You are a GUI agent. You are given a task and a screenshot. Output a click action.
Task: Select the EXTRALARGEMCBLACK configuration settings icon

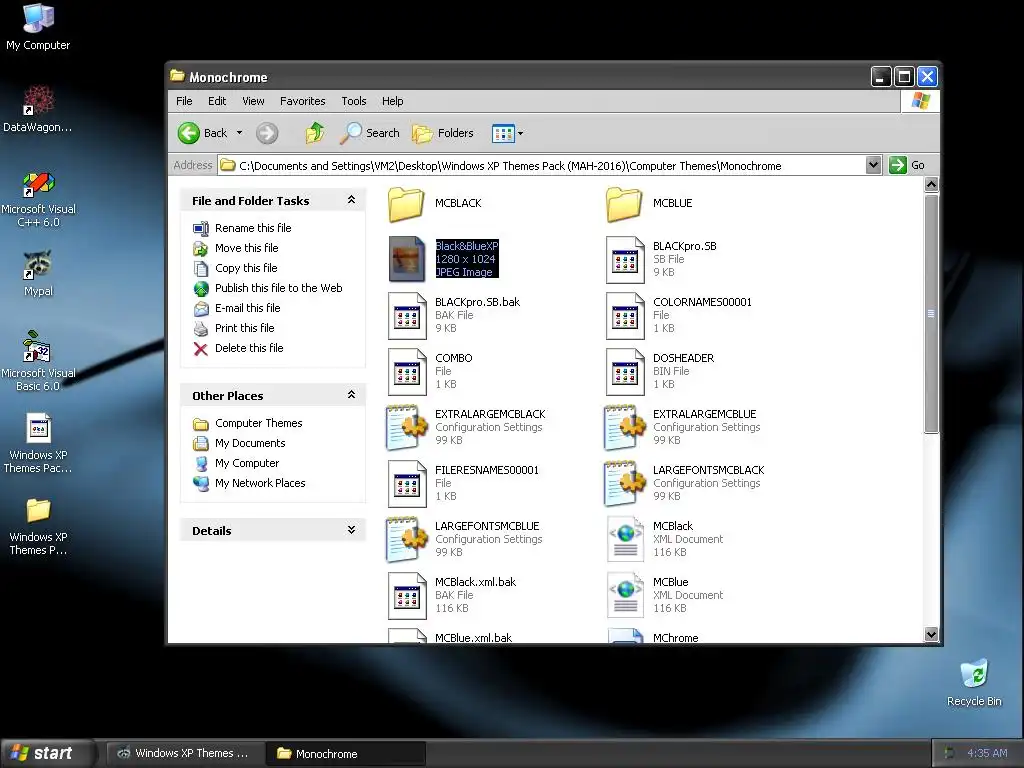point(406,428)
